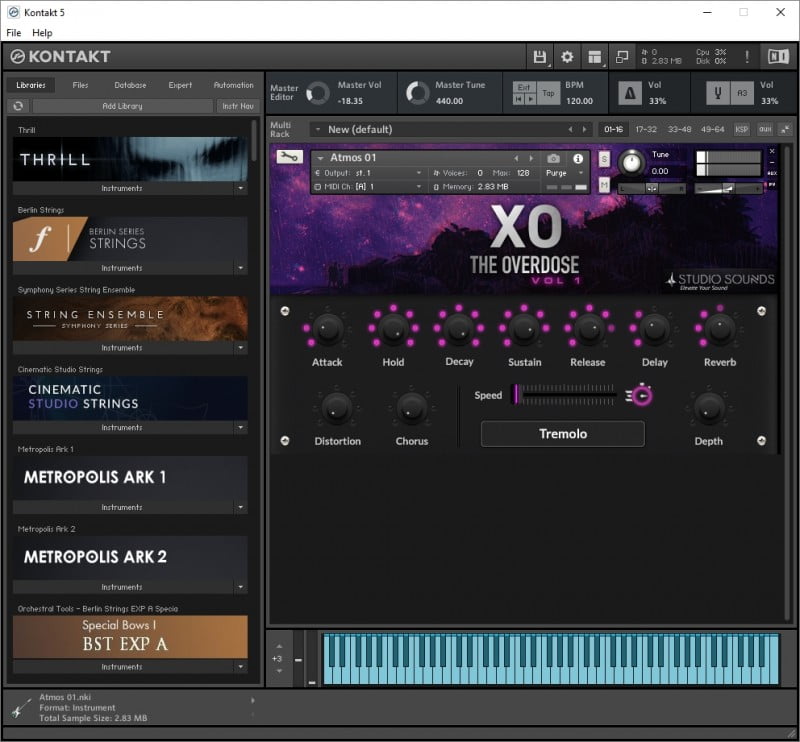Click the refresh libraries icon
This screenshot has width=800, height=742.
[x=18, y=106]
